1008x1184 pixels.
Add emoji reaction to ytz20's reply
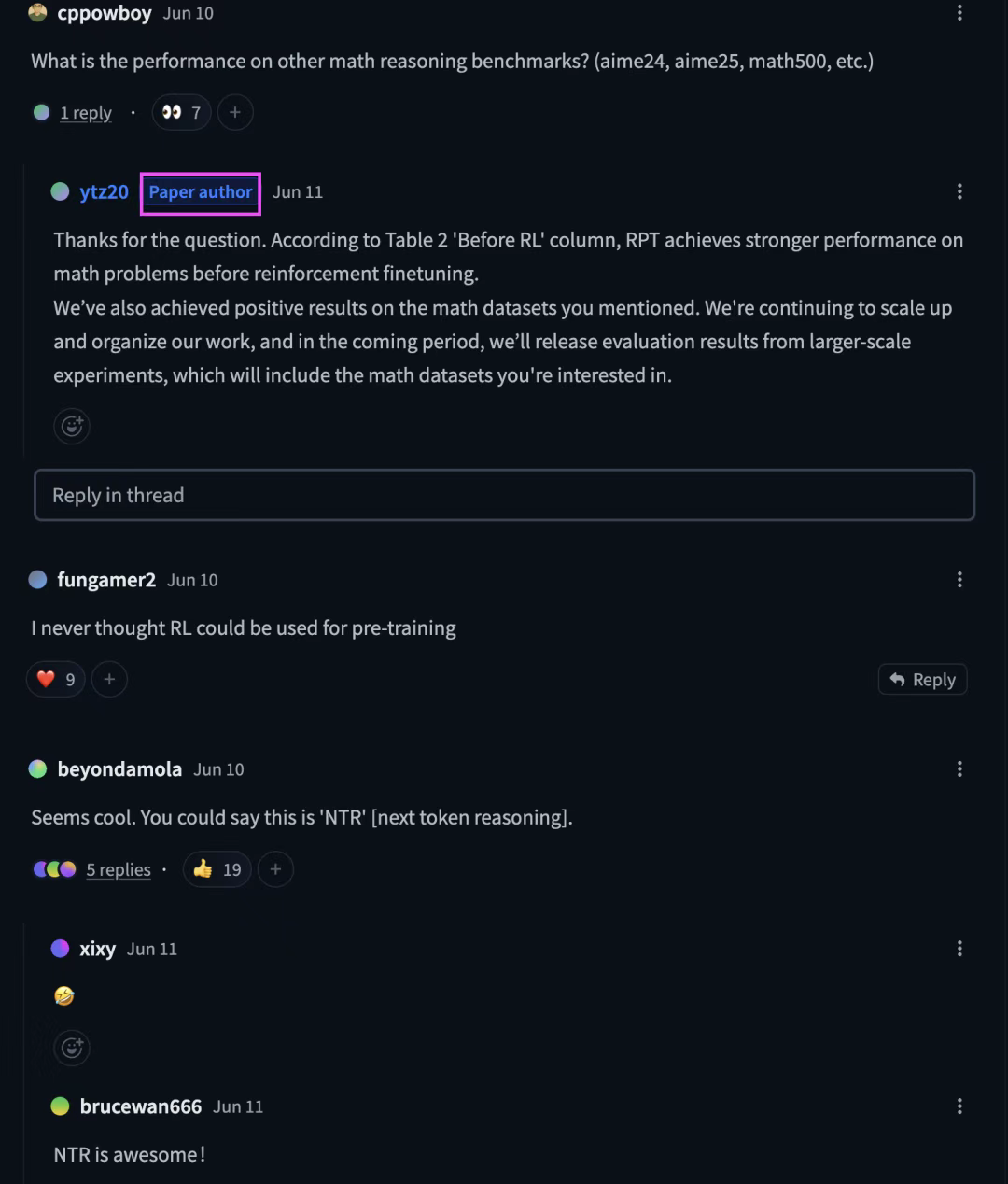click(x=72, y=427)
